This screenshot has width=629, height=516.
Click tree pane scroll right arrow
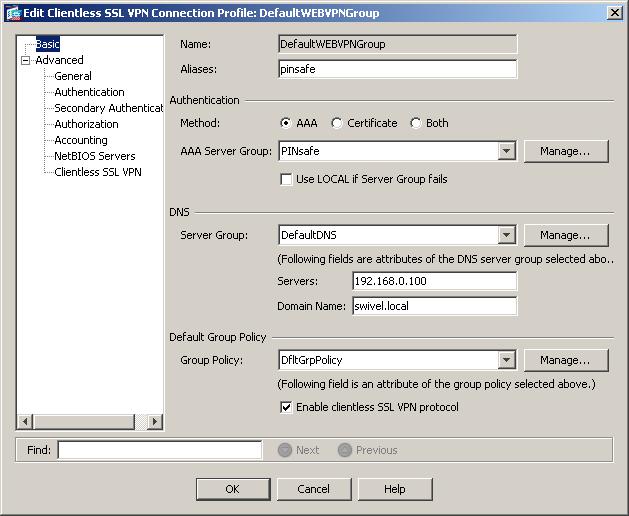[x=154, y=422]
